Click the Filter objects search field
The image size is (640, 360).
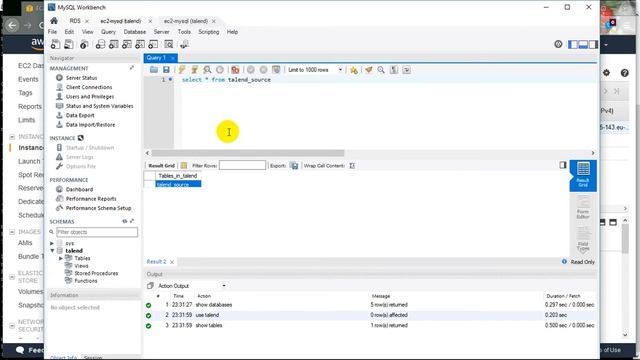(x=97, y=232)
